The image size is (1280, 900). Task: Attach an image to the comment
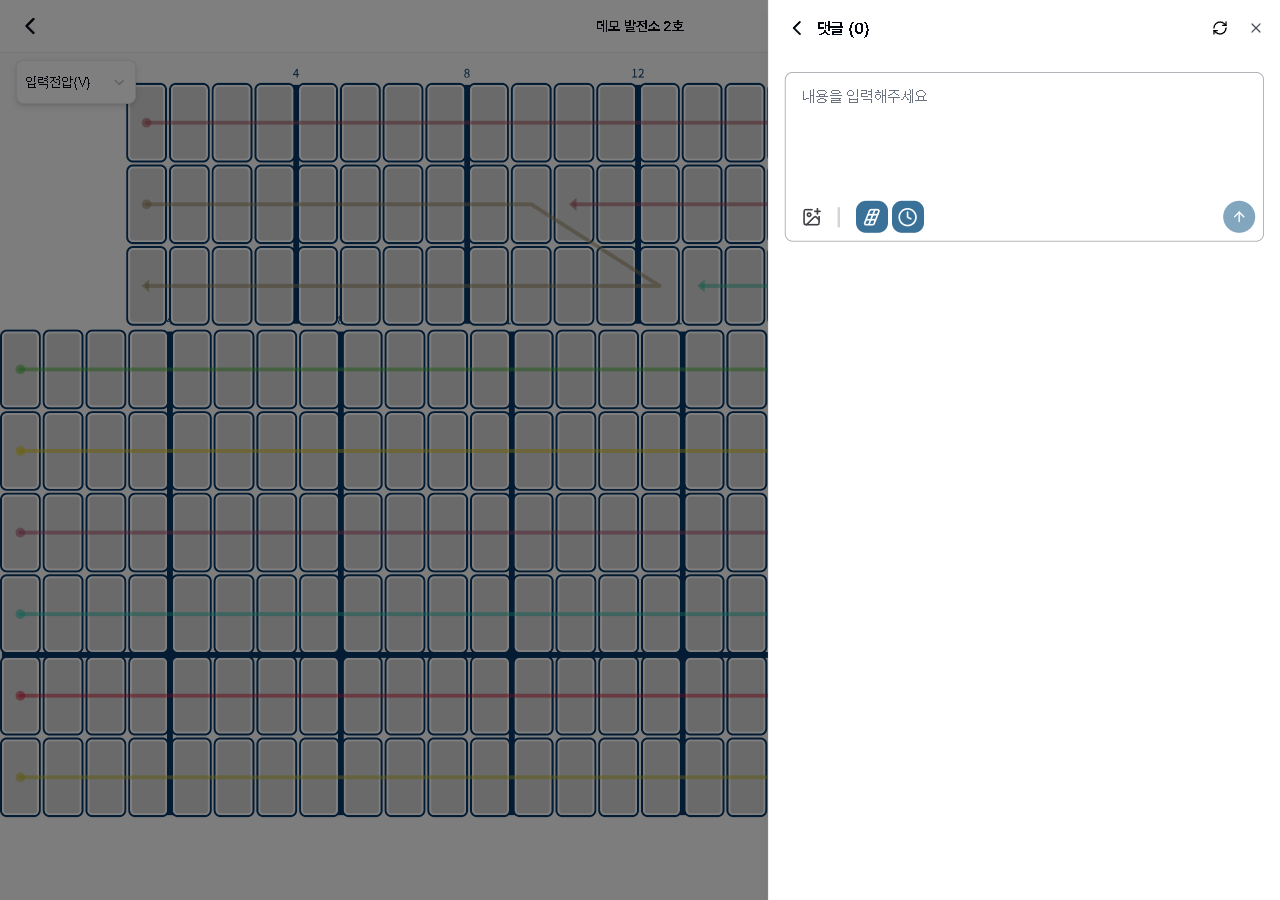812,217
